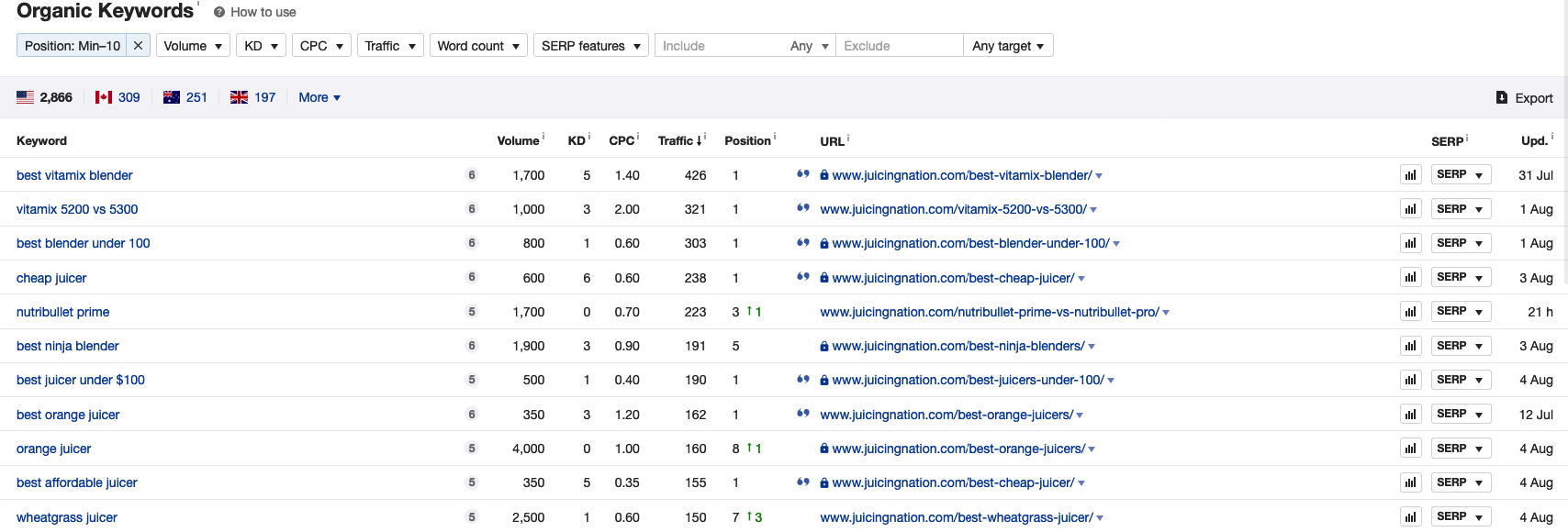Click SERP features count badge for nutribullet prime
The width and height of the screenshot is (1568, 532).
[x=472, y=312]
